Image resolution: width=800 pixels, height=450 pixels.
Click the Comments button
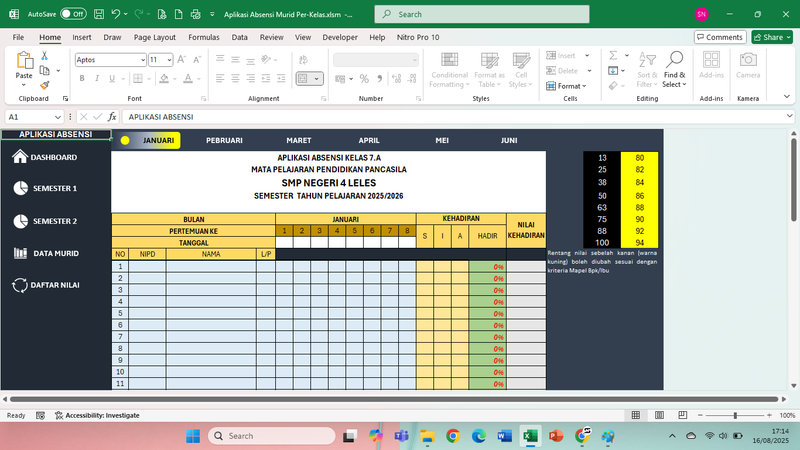[719, 37]
